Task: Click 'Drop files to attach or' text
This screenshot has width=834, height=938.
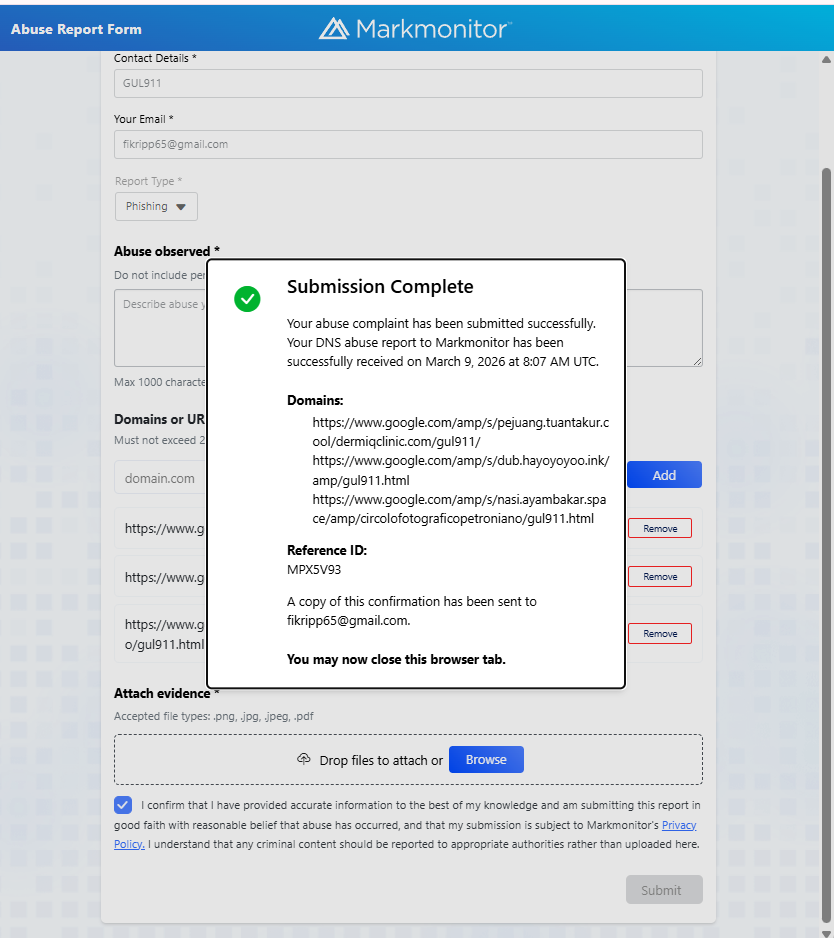Action: (381, 760)
